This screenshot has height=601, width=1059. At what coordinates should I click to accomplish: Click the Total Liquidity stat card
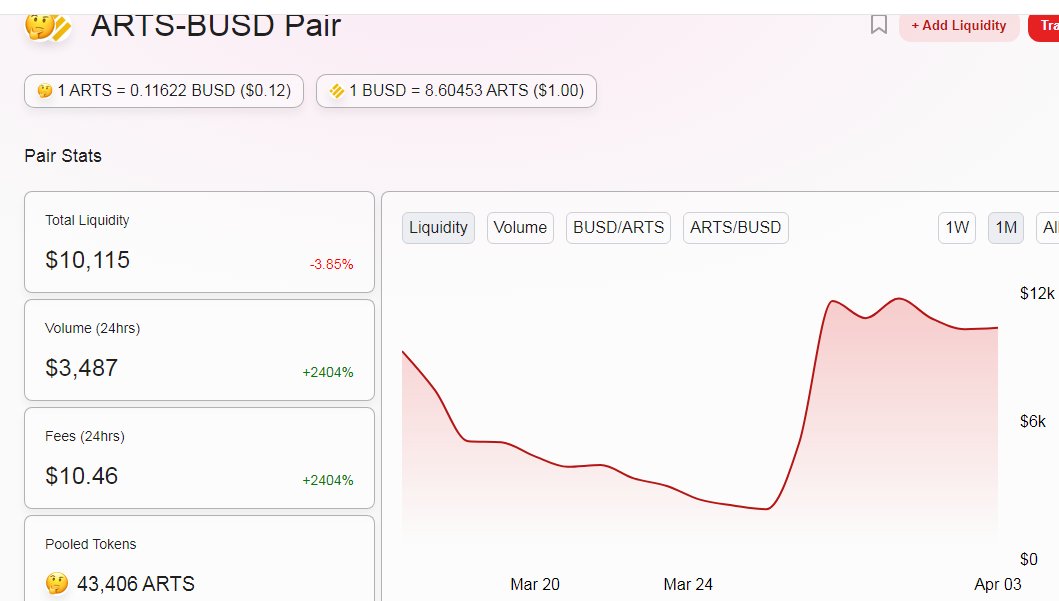coord(199,242)
